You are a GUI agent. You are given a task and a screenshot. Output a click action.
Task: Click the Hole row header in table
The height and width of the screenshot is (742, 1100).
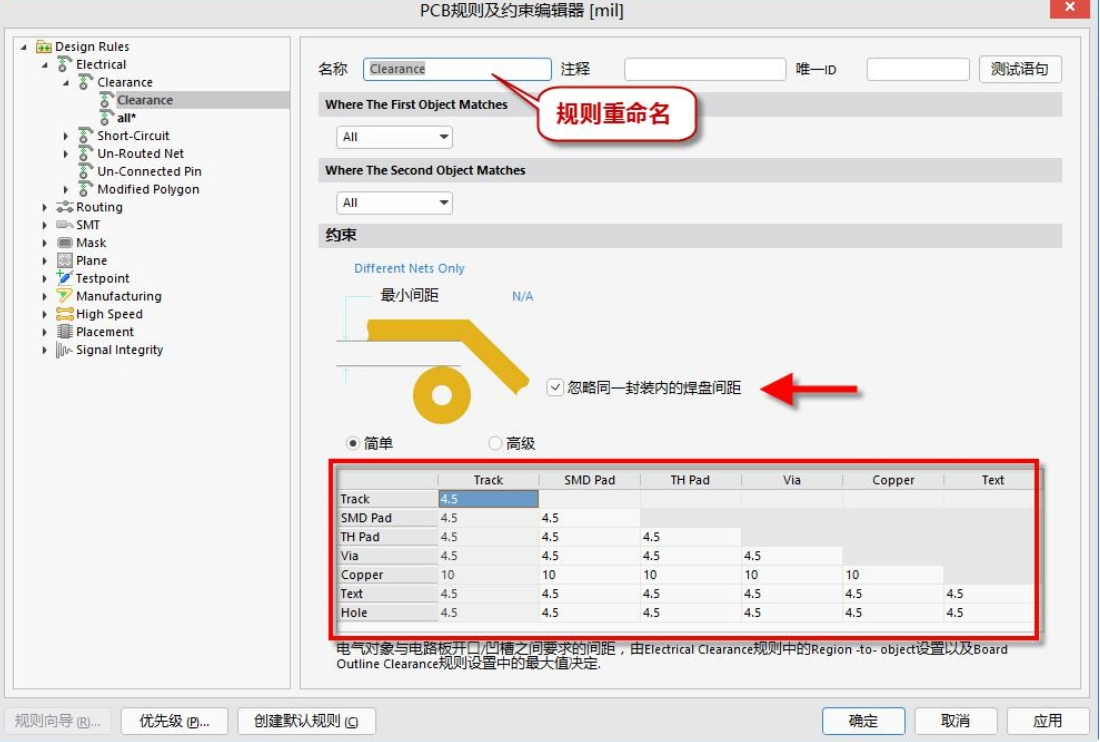(x=387, y=612)
